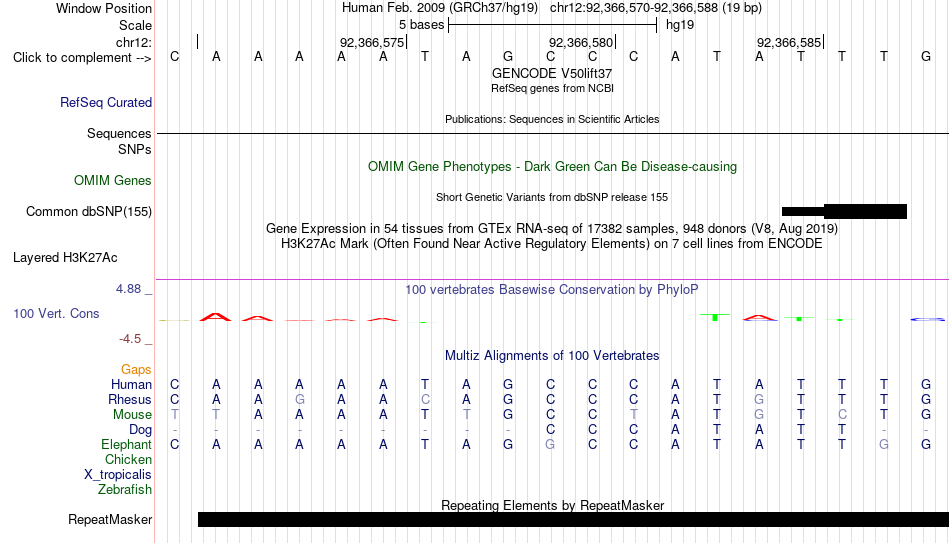Click the Rhesus species row label
Viewport: 950px width, 543px height.
(x=130, y=400)
